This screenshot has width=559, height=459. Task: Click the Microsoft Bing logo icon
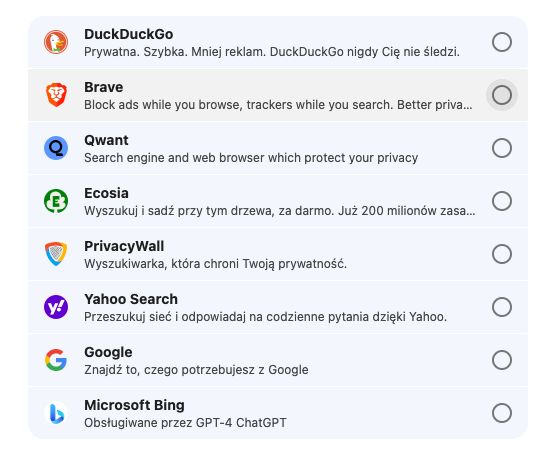pos(56,413)
